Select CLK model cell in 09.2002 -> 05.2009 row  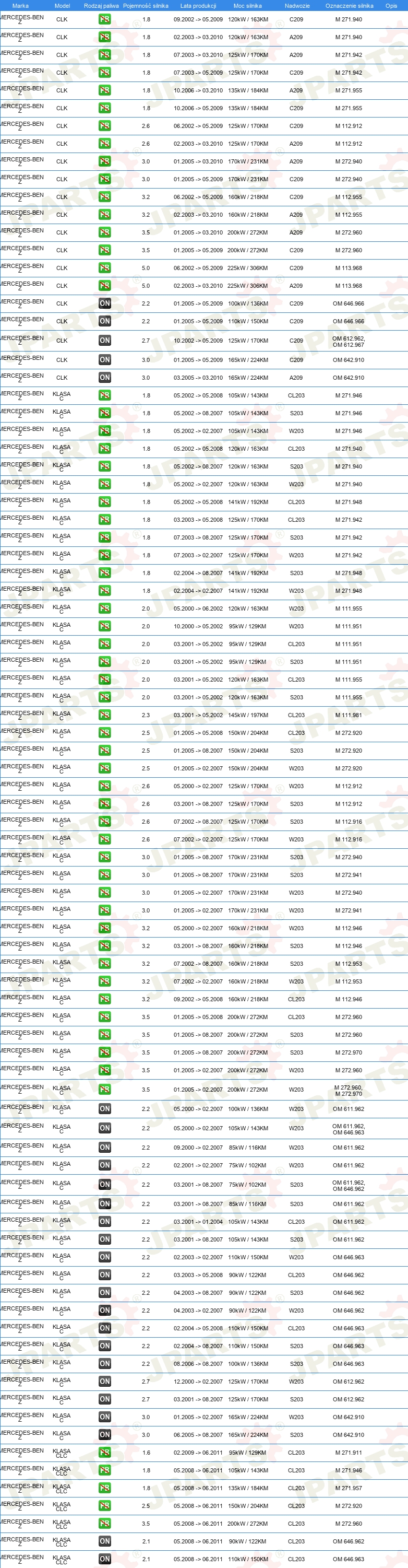click(x=62, y=19)
